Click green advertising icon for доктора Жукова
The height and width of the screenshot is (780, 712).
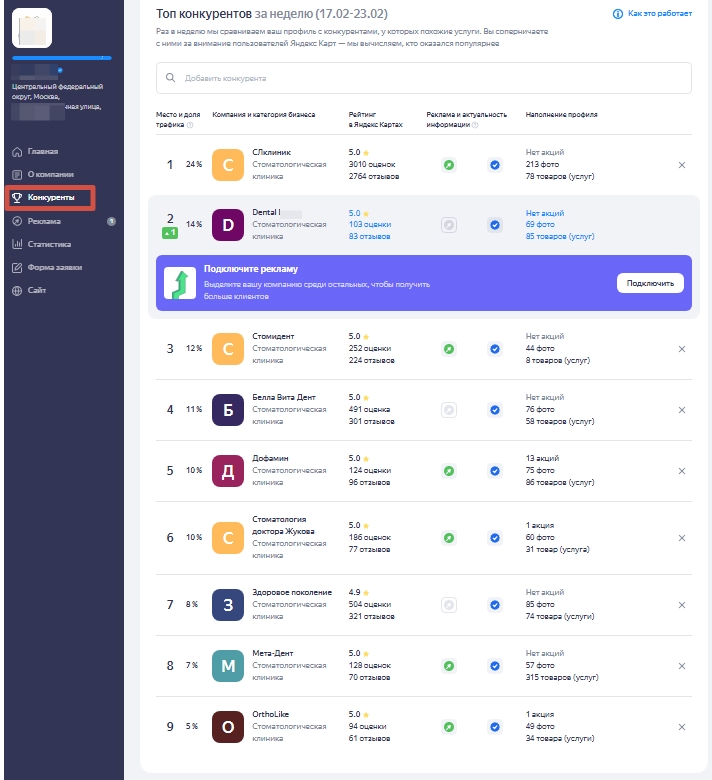coord(449,538)
